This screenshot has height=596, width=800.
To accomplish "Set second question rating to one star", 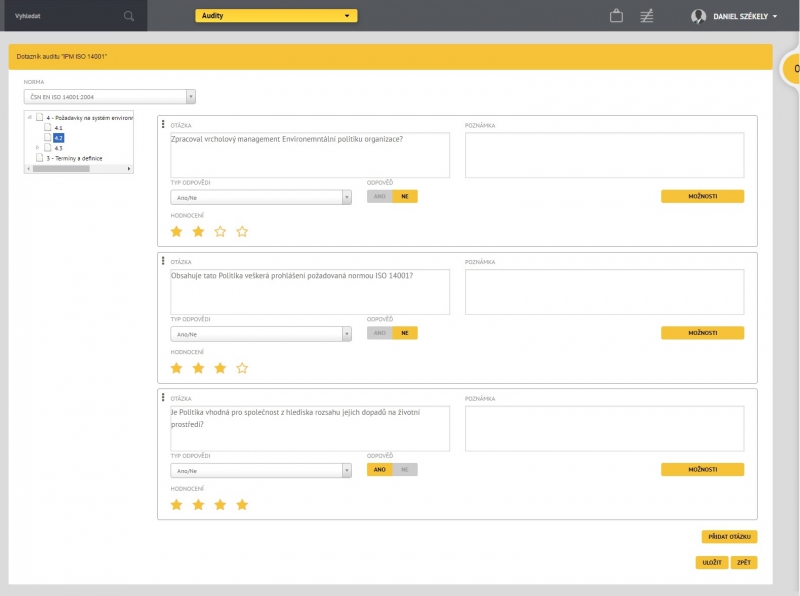I will [x=177, y=368].
